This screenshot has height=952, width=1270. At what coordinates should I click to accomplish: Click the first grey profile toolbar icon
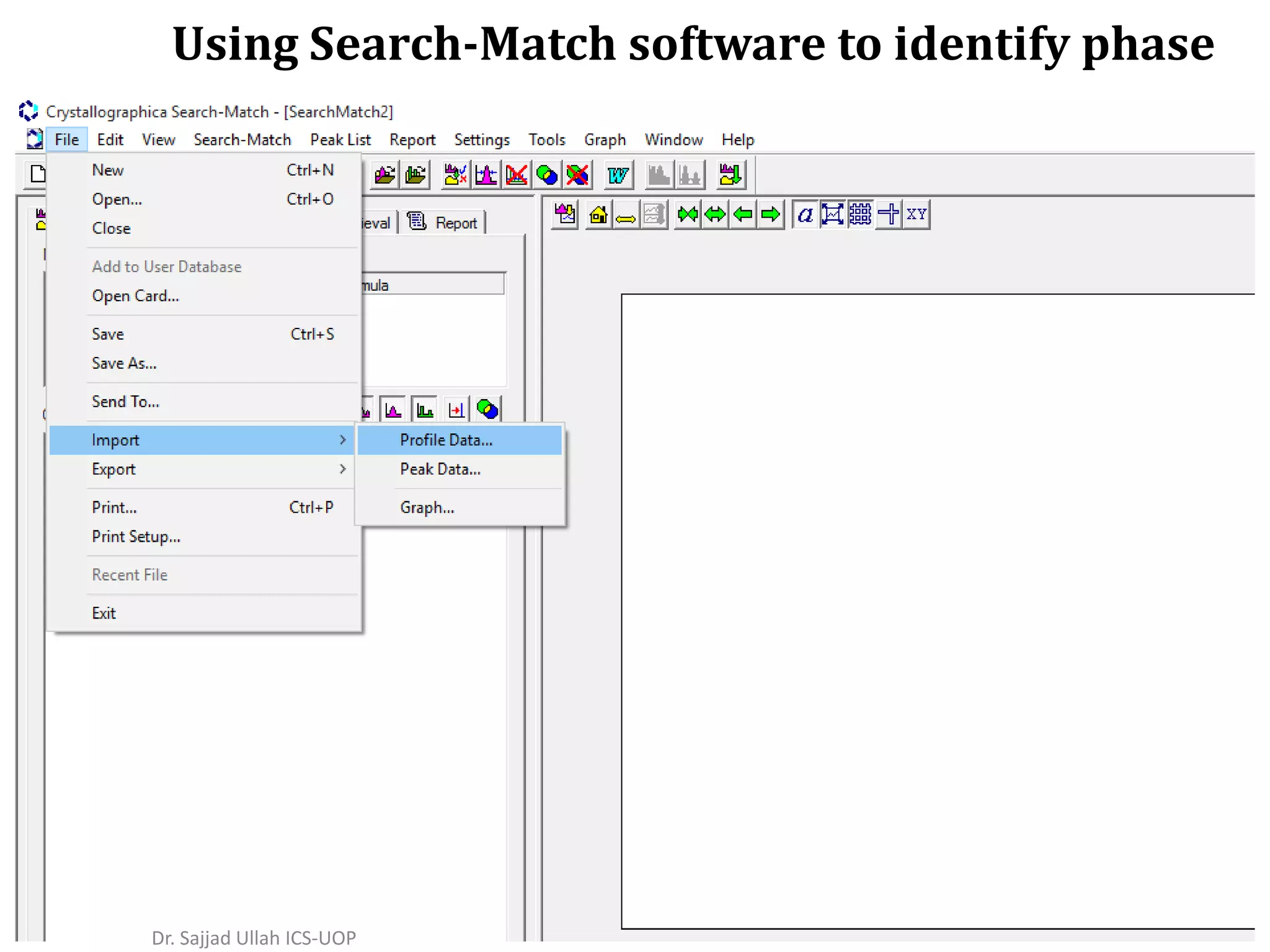tap(659, 175)
